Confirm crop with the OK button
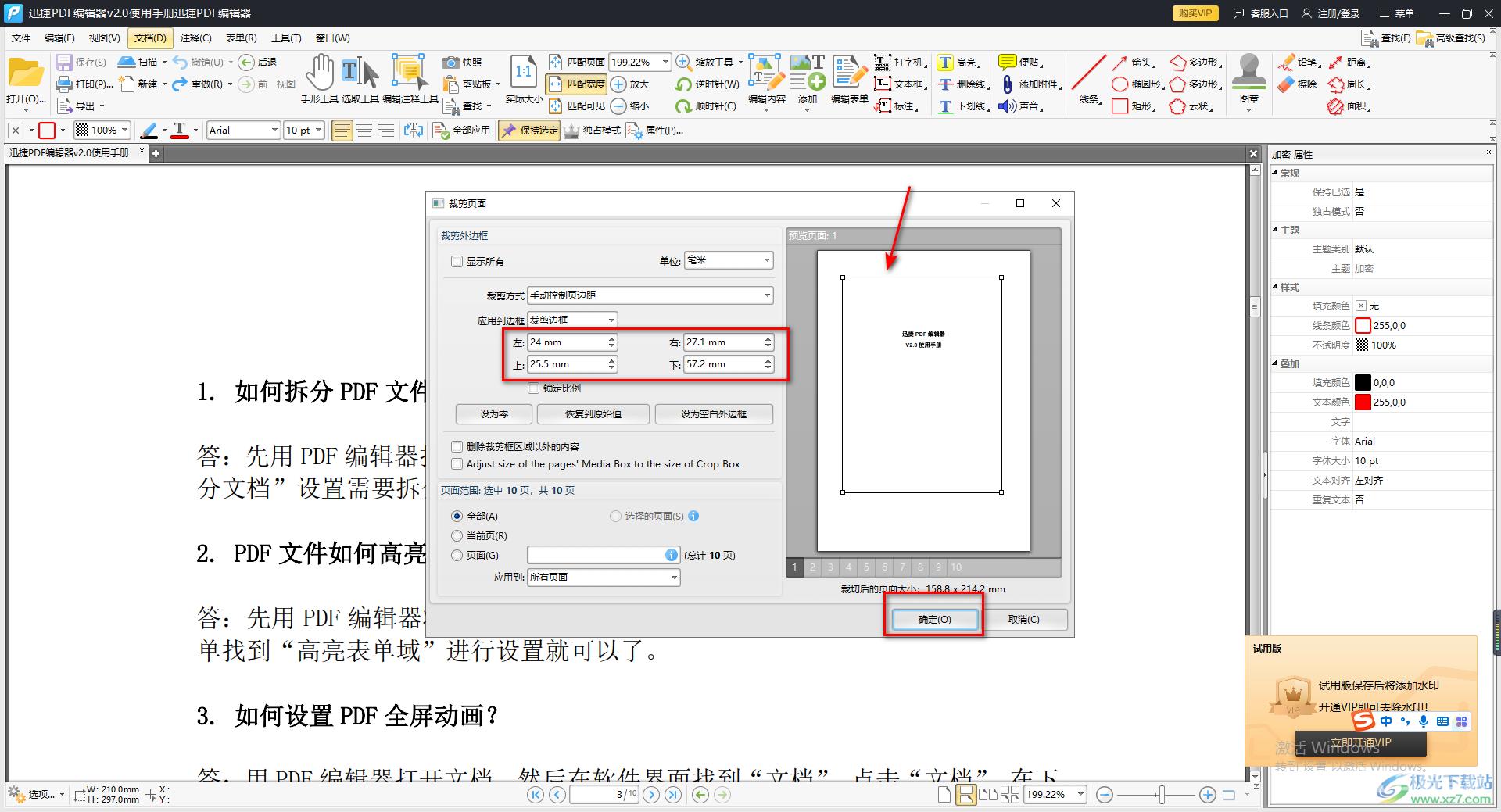The height and width of the screenshot is (812, 1501). click(x=934, y=620)
